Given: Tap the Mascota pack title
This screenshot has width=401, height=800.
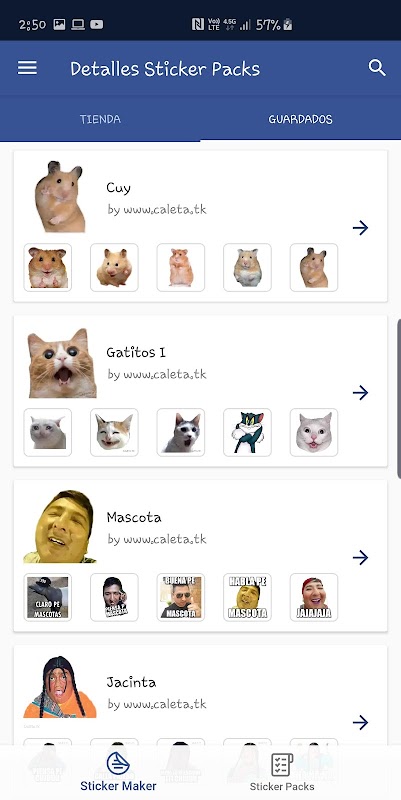Looking at the screenshot, I should click(x=134, y=517).
